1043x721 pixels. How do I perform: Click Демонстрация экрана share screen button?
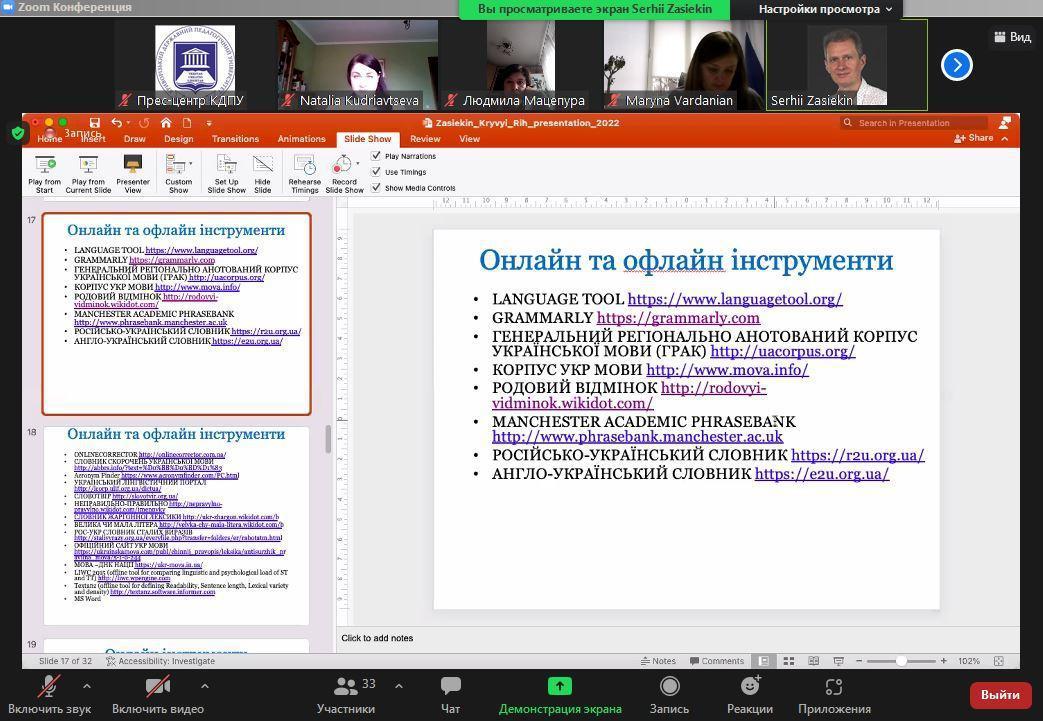pyautogui.click(x=560, y=695)
